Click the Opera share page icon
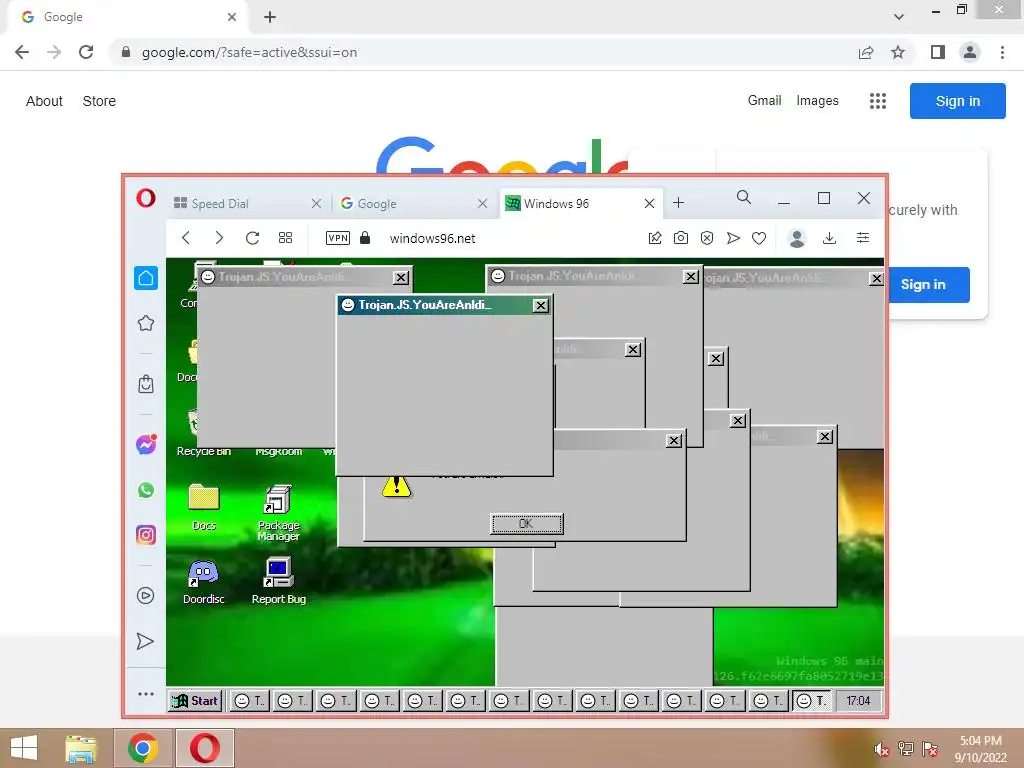The width and height of the screenshot is (1024, 768). coord(655,238)
